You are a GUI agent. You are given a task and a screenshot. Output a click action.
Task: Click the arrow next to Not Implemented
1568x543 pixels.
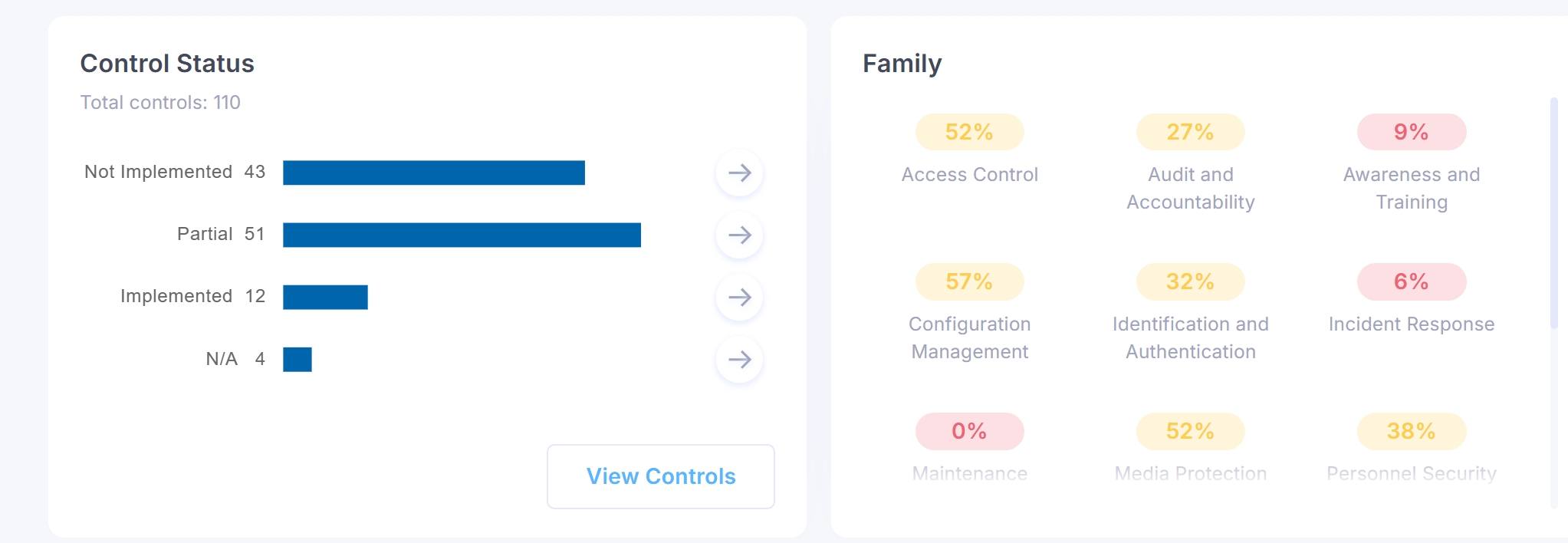tap(739, 173)
